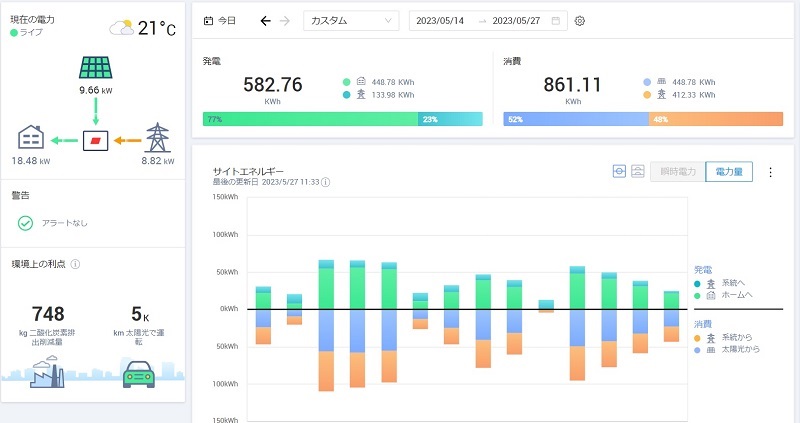Click the solar panel icon
This screenshot has height=423, width=800.
95,67
